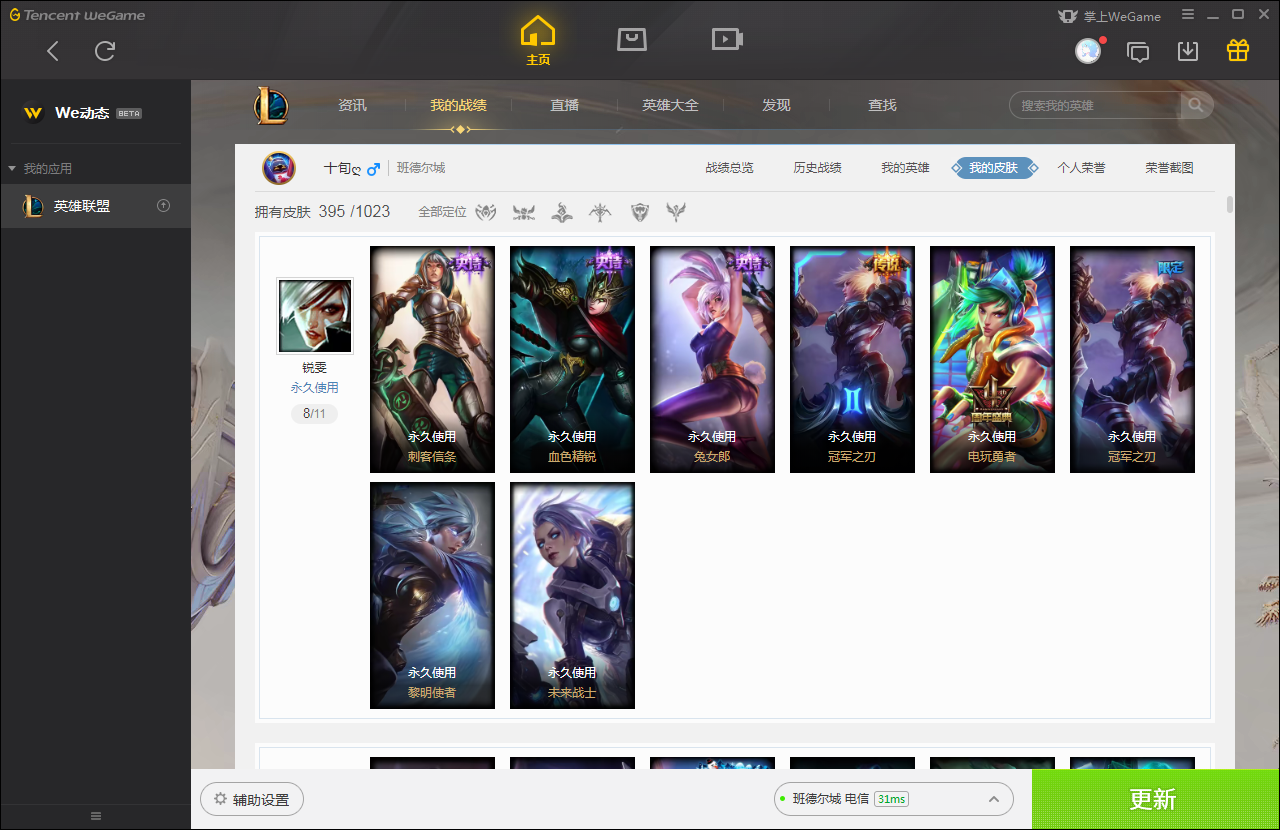Screen dimensions: 1280x830
Task: Refresh the page with the reload icon
Action: 105,51
